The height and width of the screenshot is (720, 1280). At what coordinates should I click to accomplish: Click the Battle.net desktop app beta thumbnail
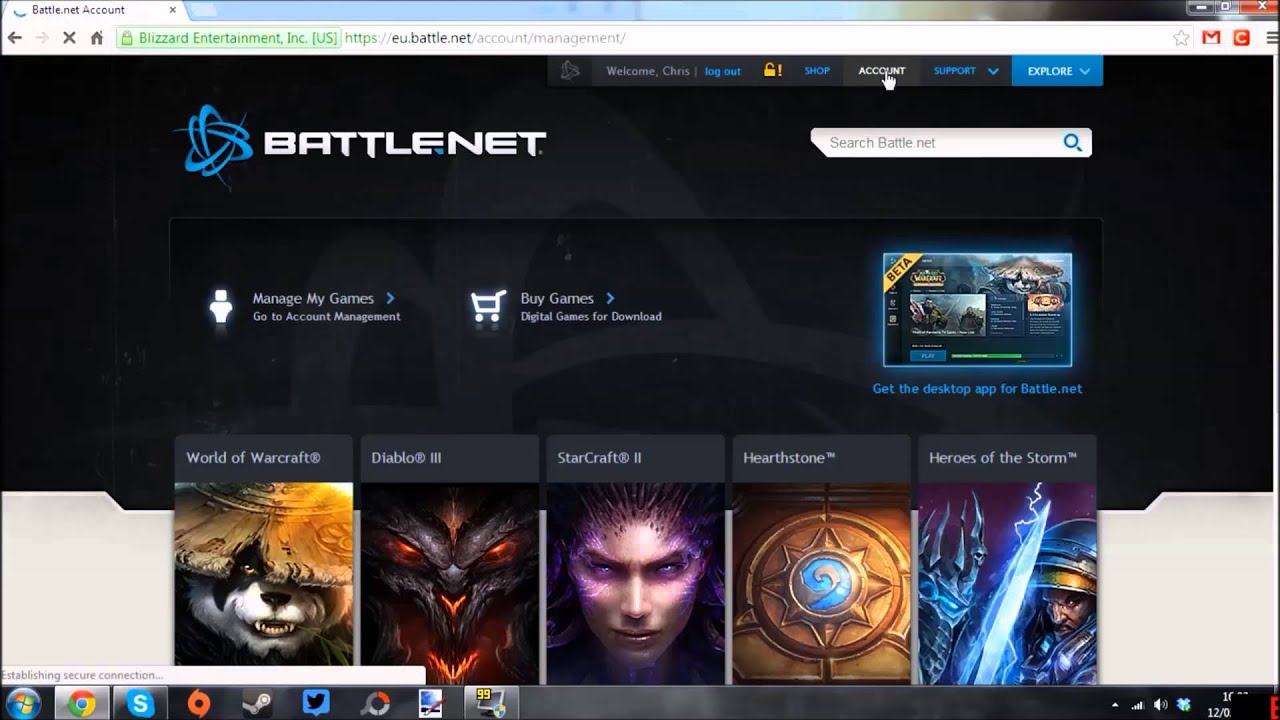[x=977, y=310]
